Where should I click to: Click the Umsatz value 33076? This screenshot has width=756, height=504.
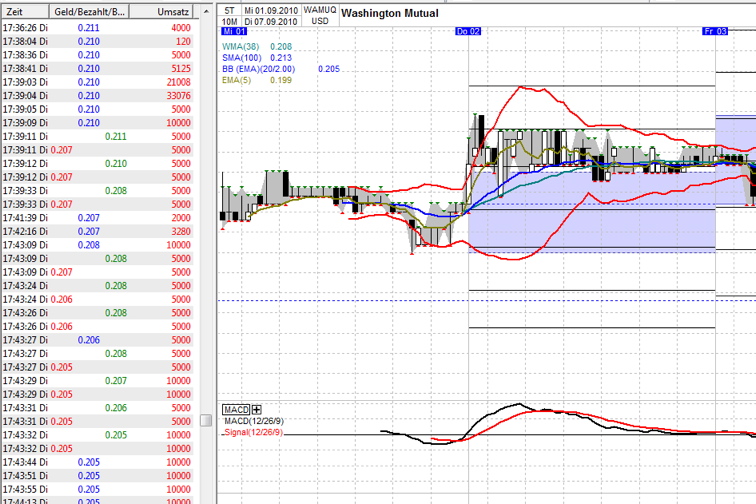(178, 95)
